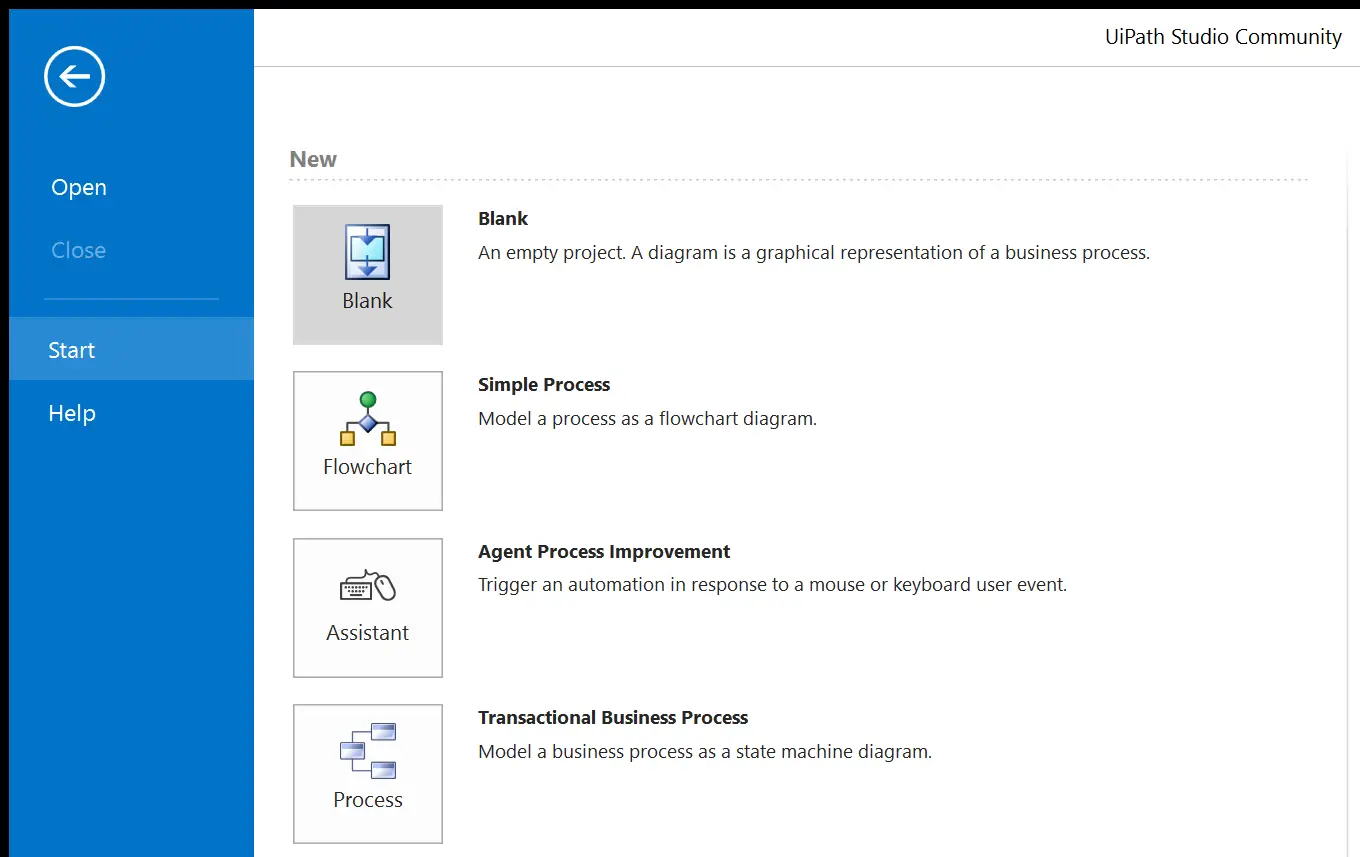This screenshot has height=857, width=1360.
Task: Click the back arrow circle icon
Action: pyautogui.click(x=75, y=76)
